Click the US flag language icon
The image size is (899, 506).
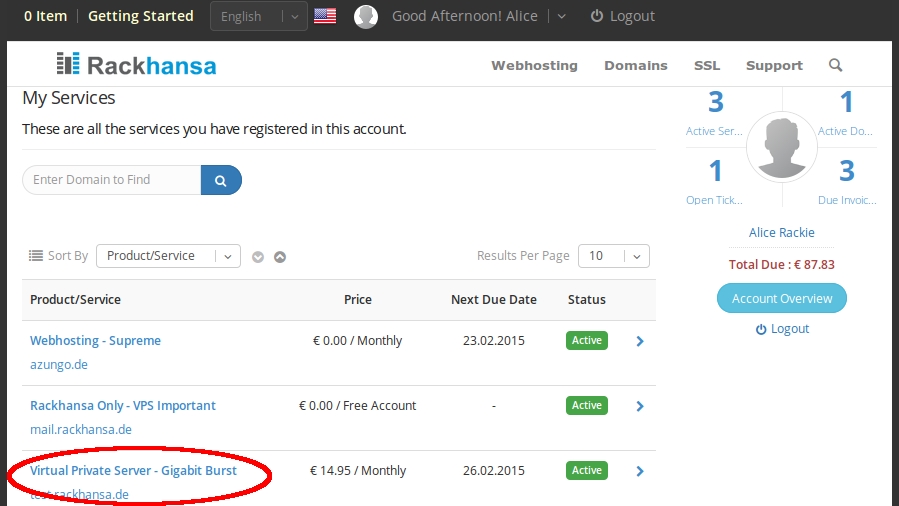[325, 16]
